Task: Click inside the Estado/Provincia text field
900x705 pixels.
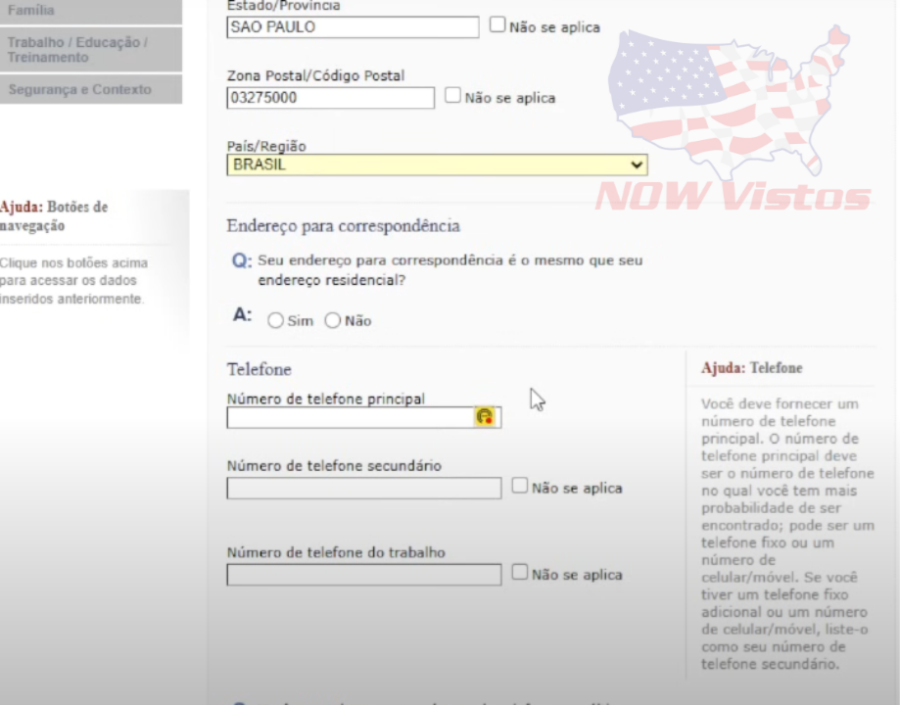Action: coord(350,26)
